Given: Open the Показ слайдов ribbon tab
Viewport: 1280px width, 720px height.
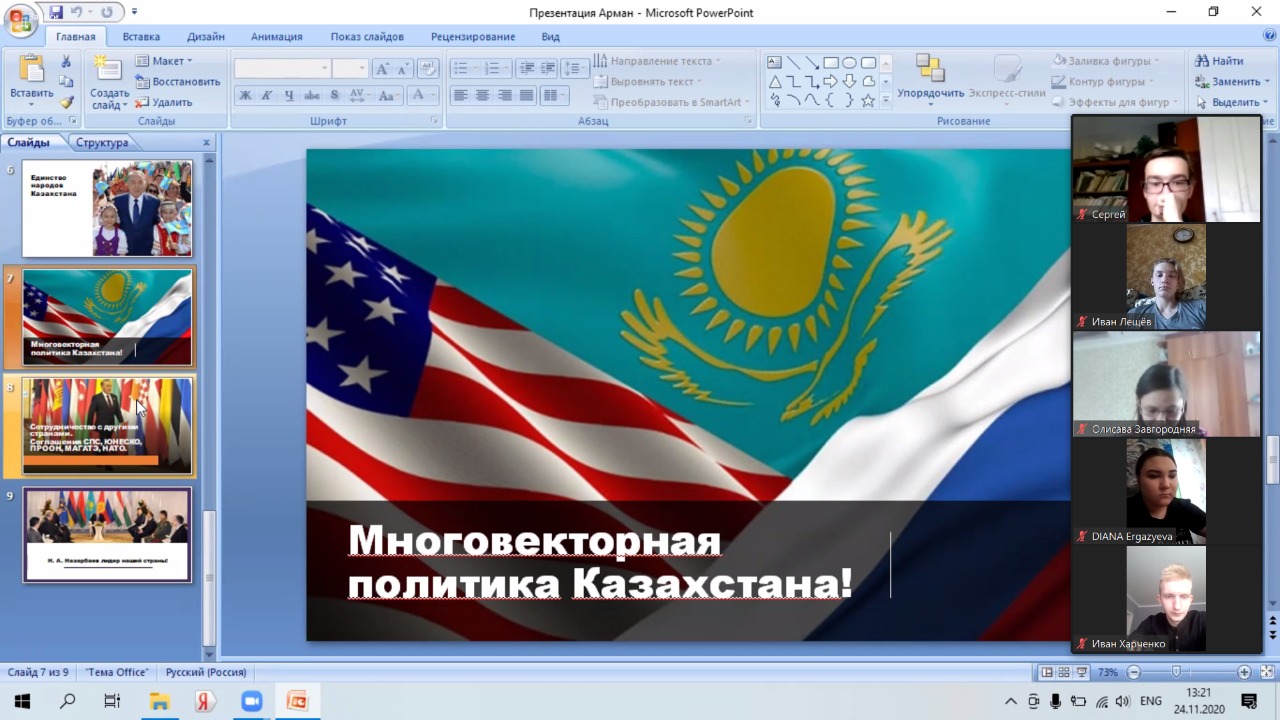Looking at the screenshot, I should click(367, 37).
